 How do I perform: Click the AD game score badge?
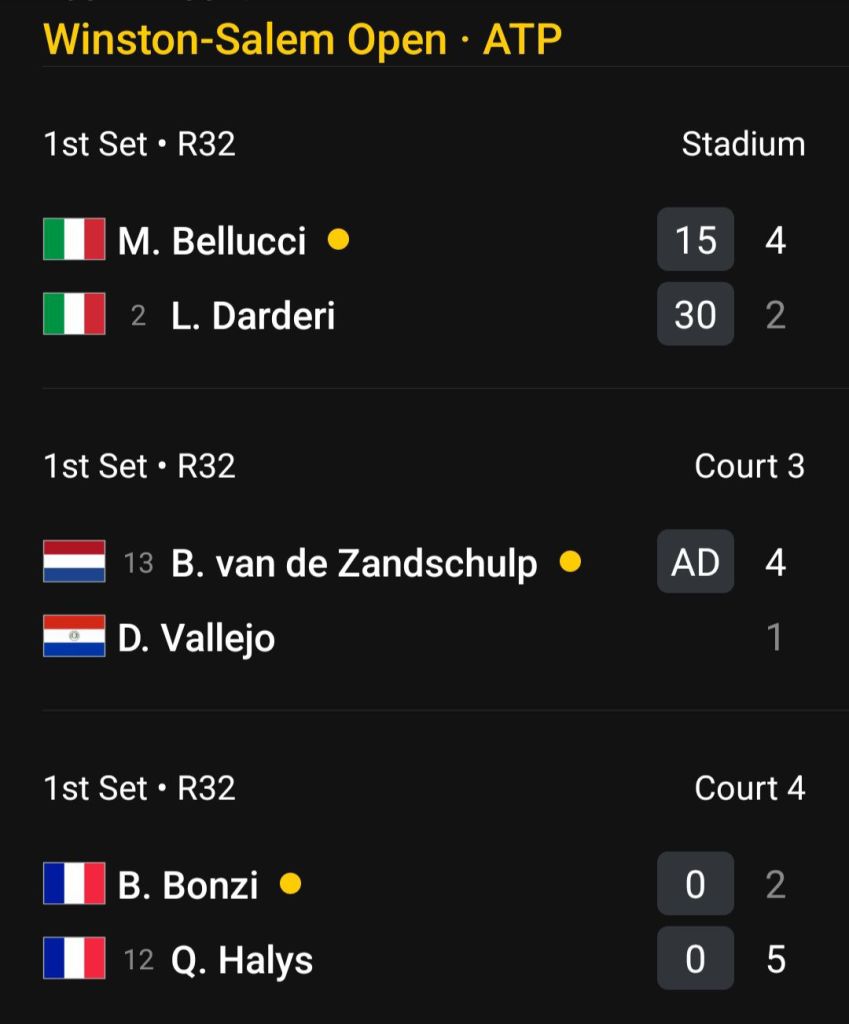(x=696, y=561)
